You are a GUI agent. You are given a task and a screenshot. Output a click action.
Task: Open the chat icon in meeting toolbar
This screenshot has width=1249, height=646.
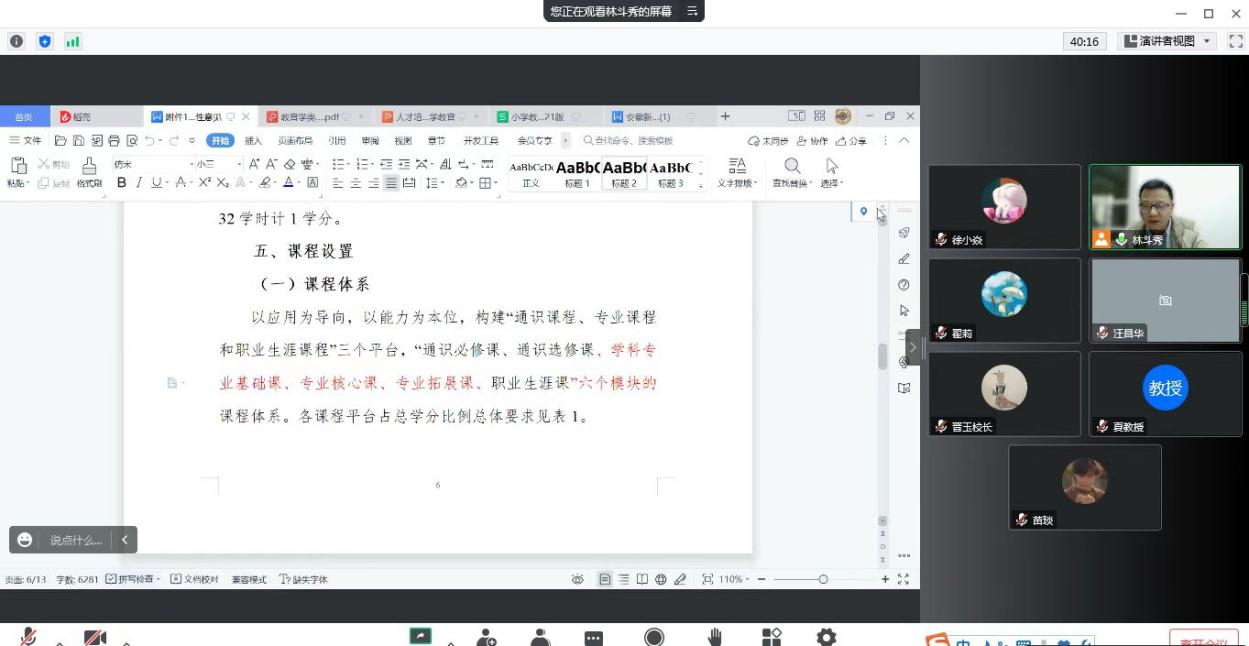click(x=594, y=638)
